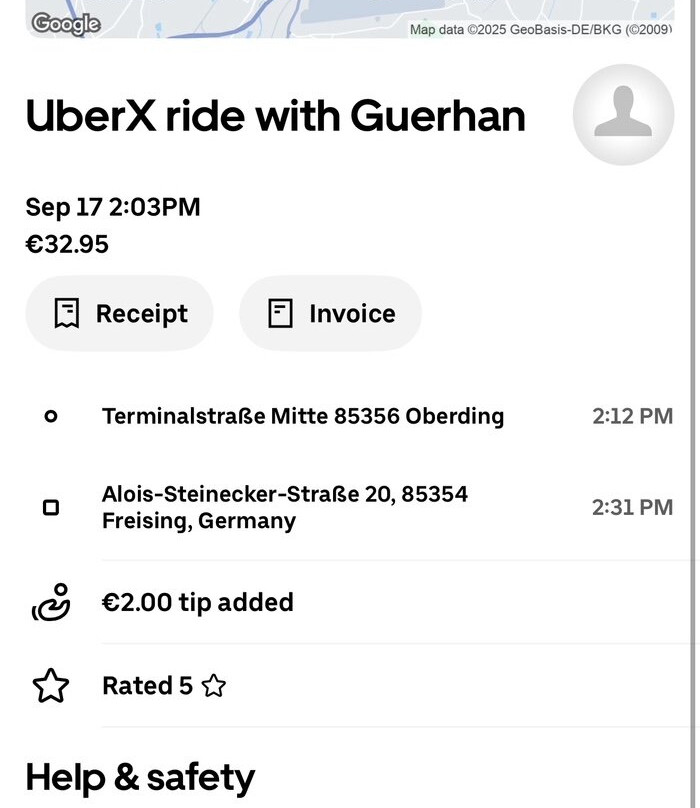Click the Help & safety heading
The width and height of the screenshot is (700, 808).
[140, 777]
